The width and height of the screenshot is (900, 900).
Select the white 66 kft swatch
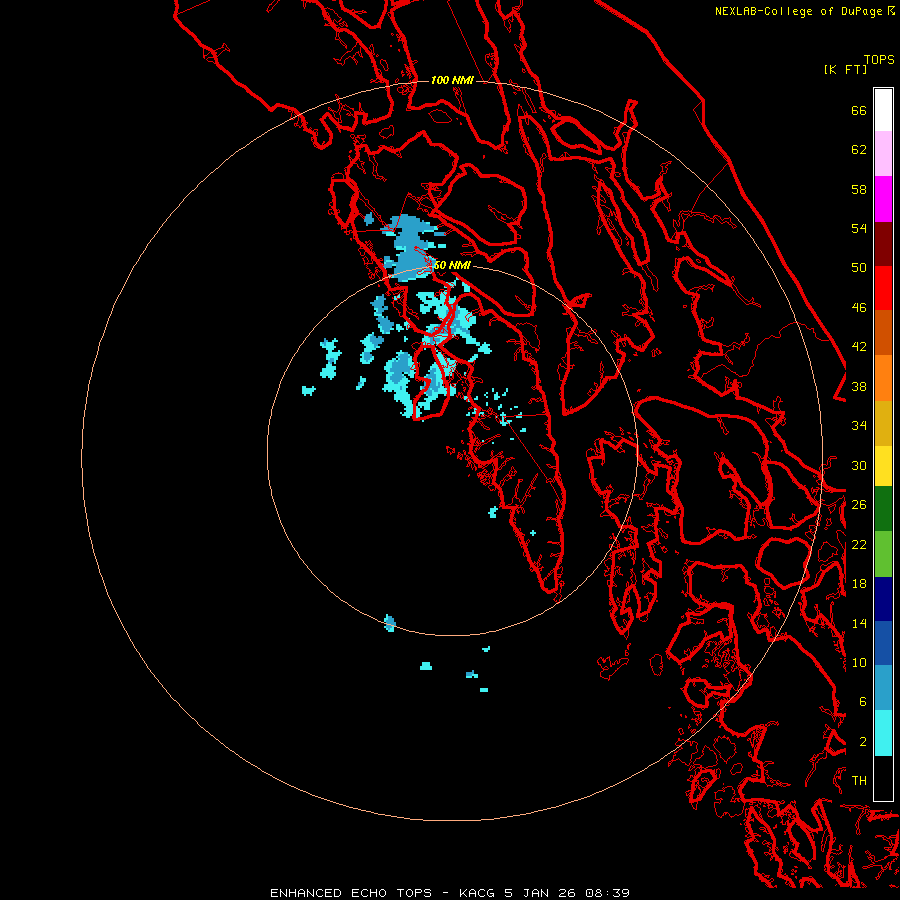(x=883, y=110)
